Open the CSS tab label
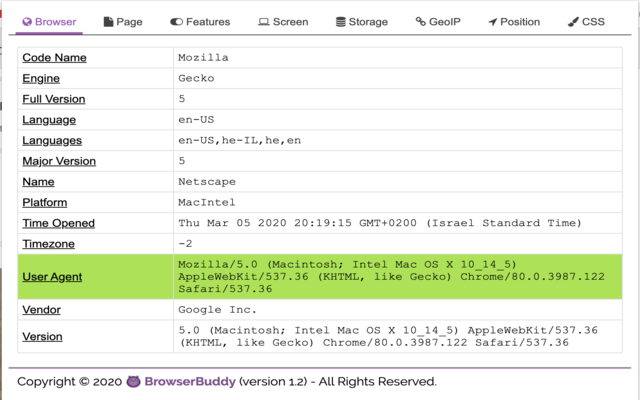The height and width of the screenshot is (400, 640). point(593,22)
